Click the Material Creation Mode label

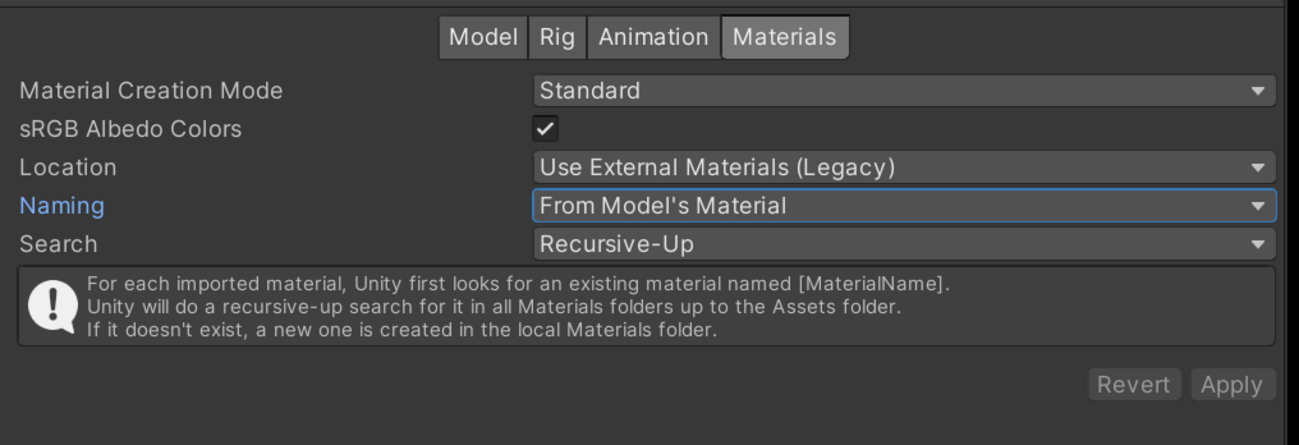[151, 91]
